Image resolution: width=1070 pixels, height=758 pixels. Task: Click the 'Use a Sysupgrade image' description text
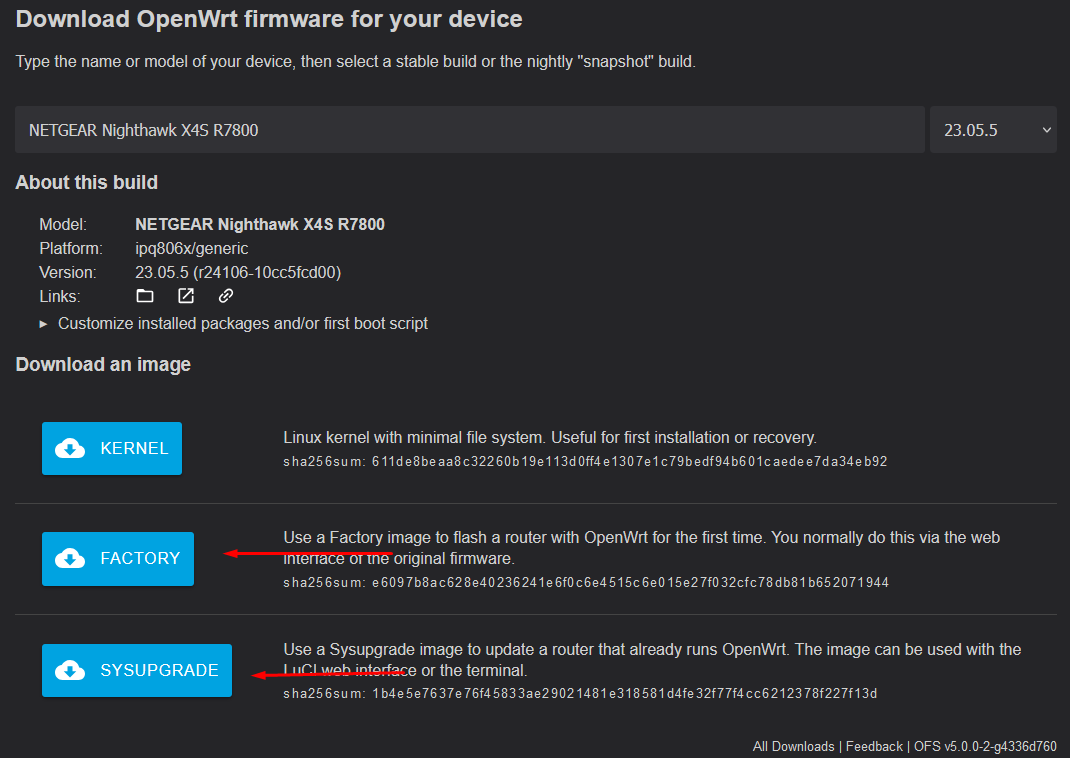tap(652, 660)
